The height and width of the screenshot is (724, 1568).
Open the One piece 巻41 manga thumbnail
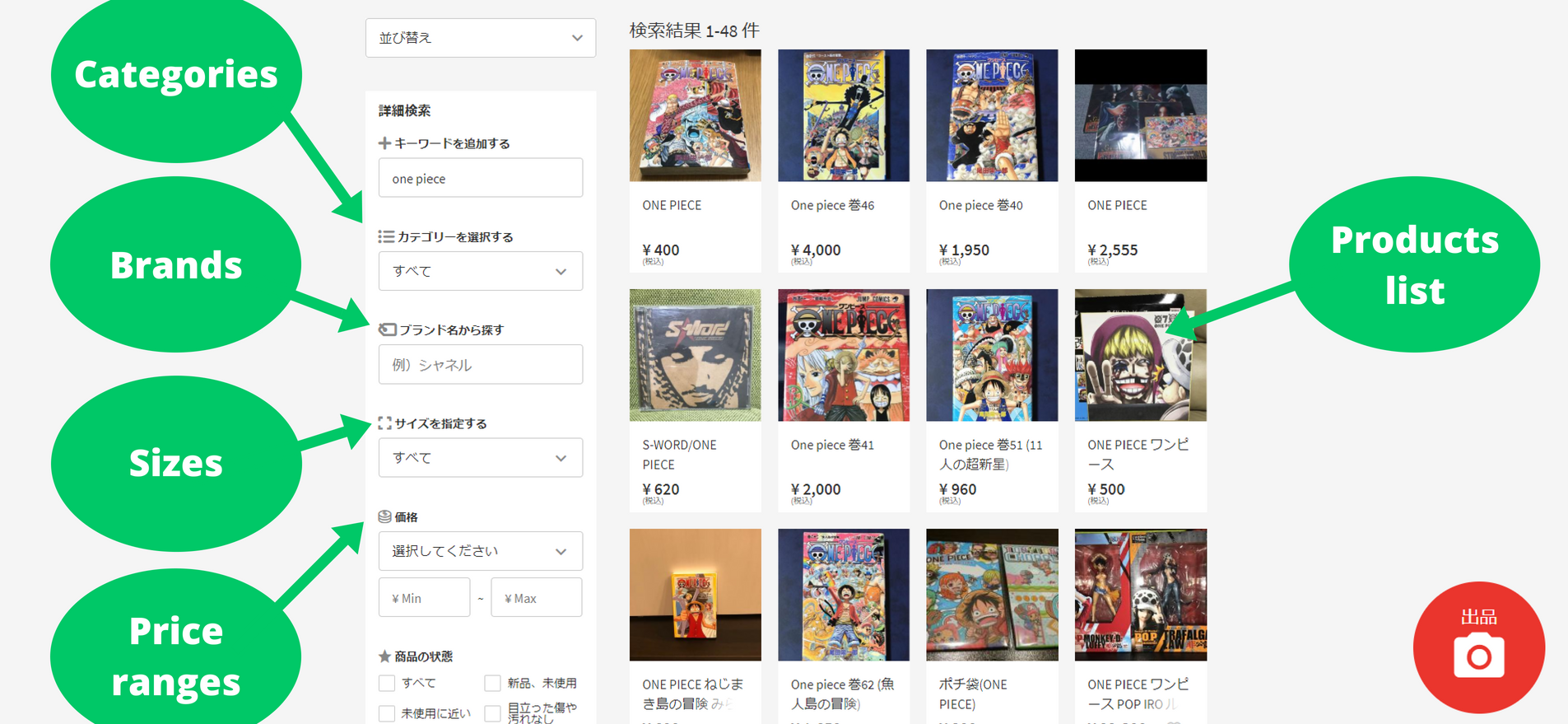pos(844,355)
